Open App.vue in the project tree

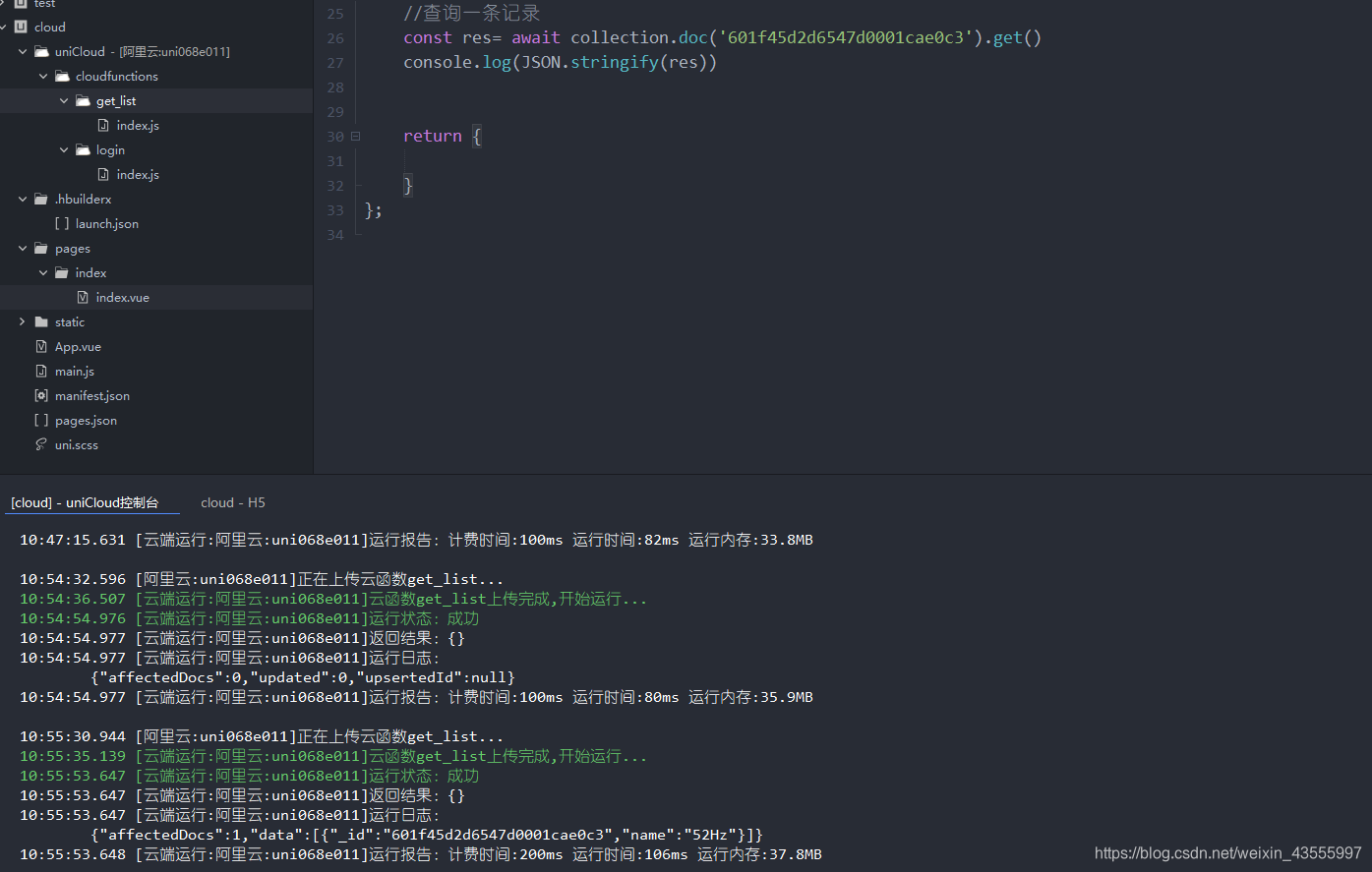tap(78, 347)
